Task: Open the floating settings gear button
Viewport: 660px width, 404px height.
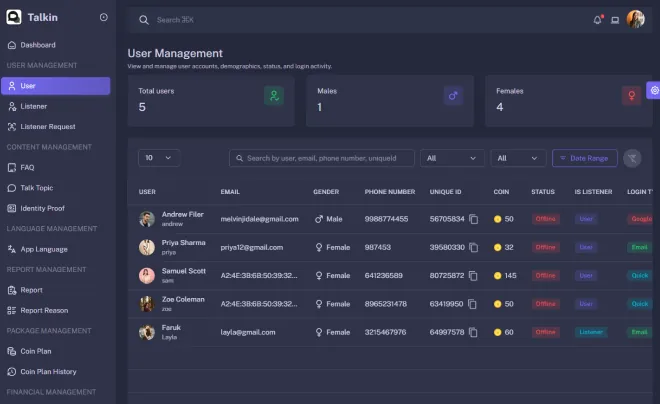Action: coord(654,90)
